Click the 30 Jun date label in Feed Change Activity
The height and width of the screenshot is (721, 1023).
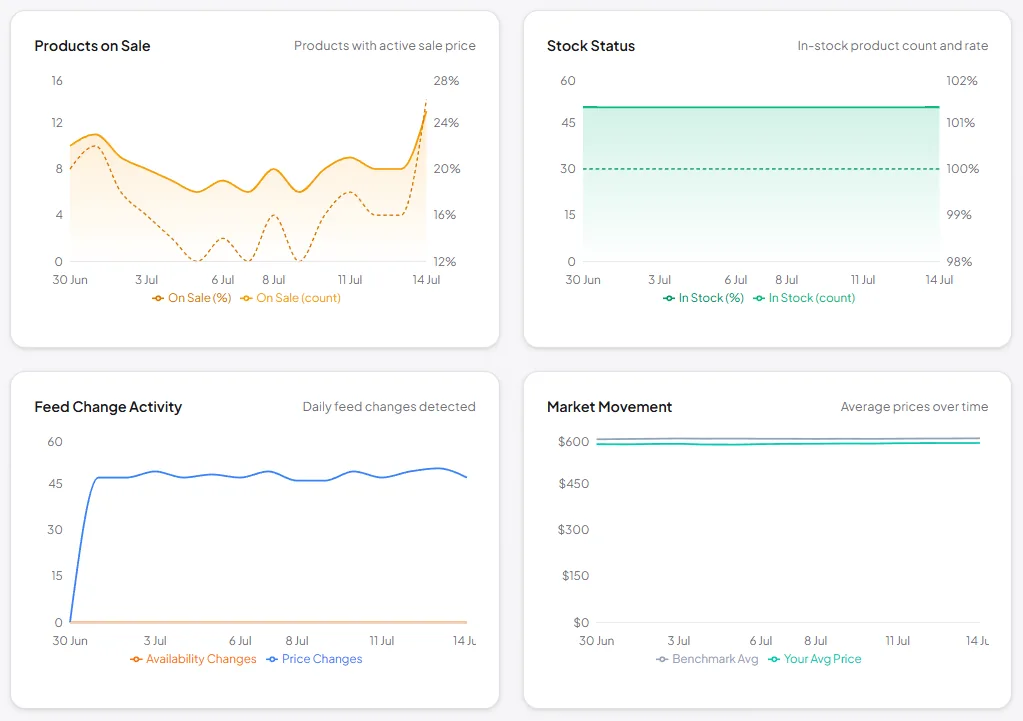70,641
